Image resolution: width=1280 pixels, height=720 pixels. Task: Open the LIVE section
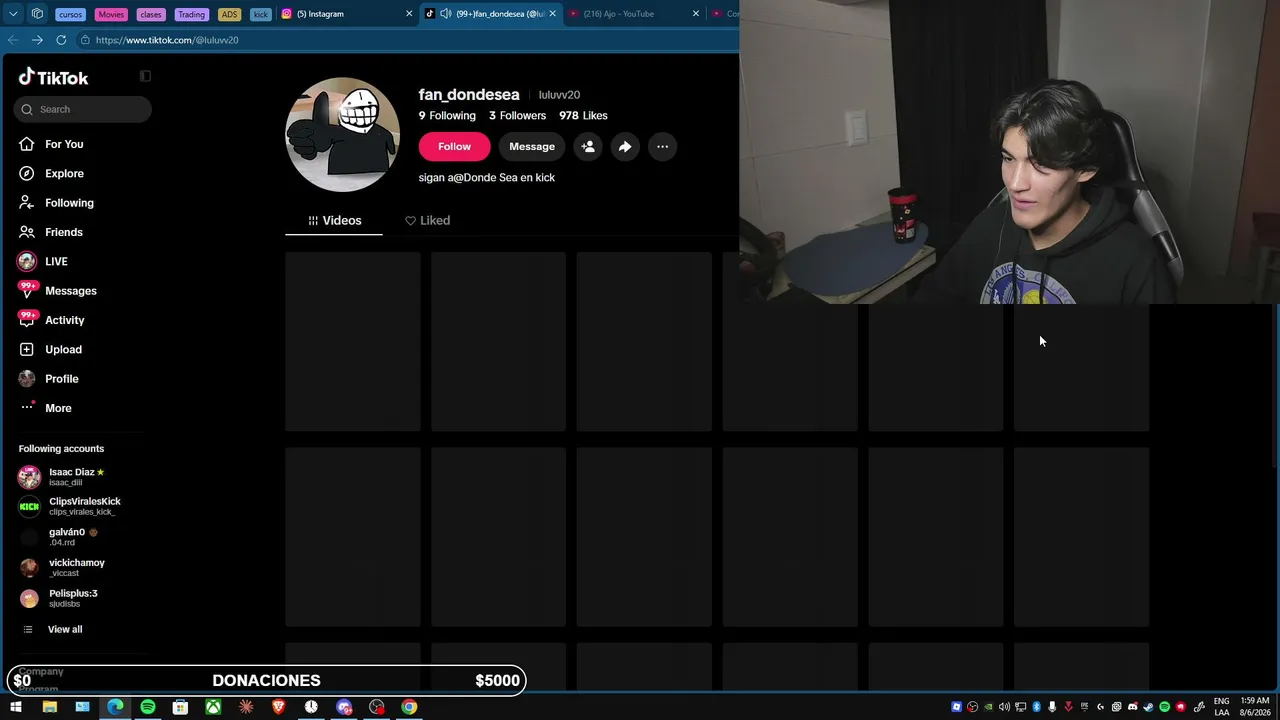[56, 261]
